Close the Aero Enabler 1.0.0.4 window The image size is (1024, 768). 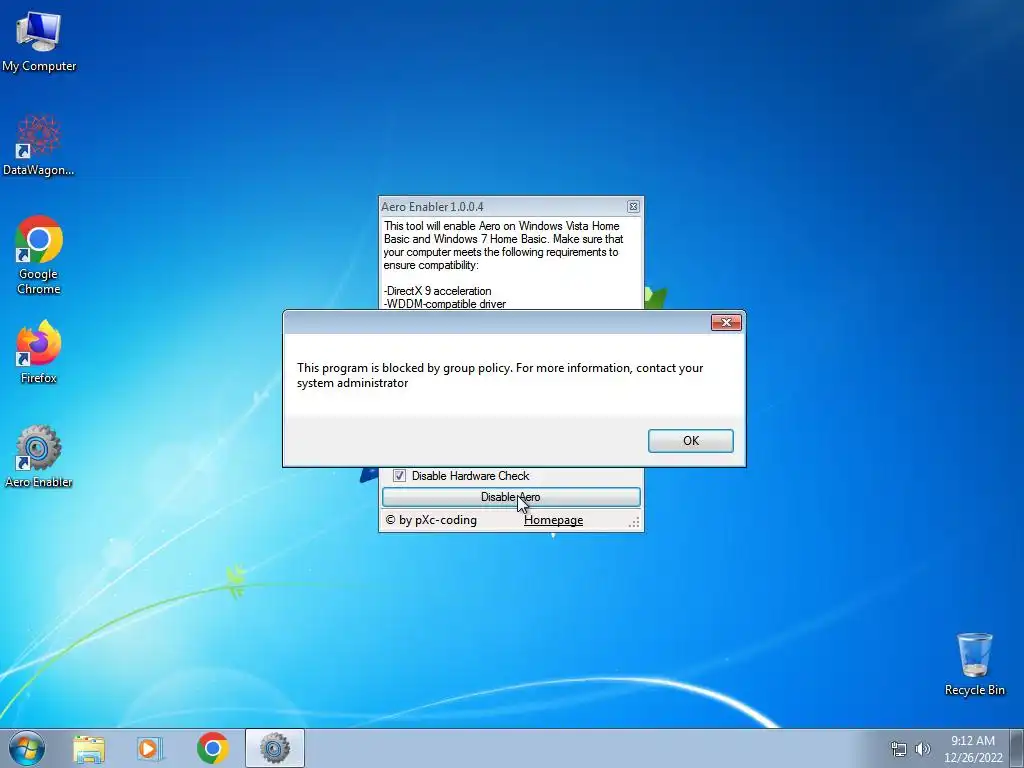pyautogui.click(x=633, y=206)
